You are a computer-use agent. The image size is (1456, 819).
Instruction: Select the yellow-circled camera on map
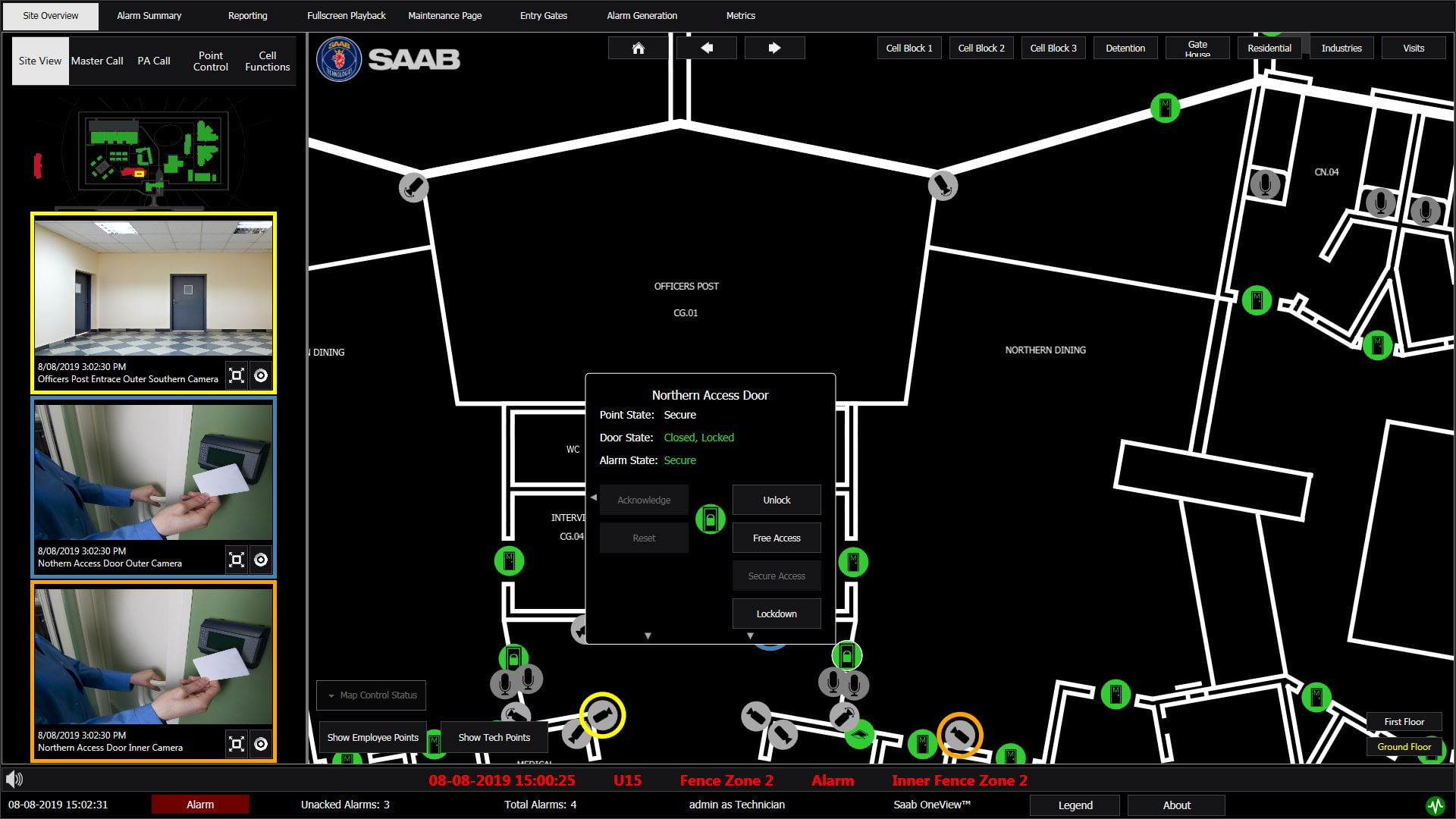click(602, 715)
